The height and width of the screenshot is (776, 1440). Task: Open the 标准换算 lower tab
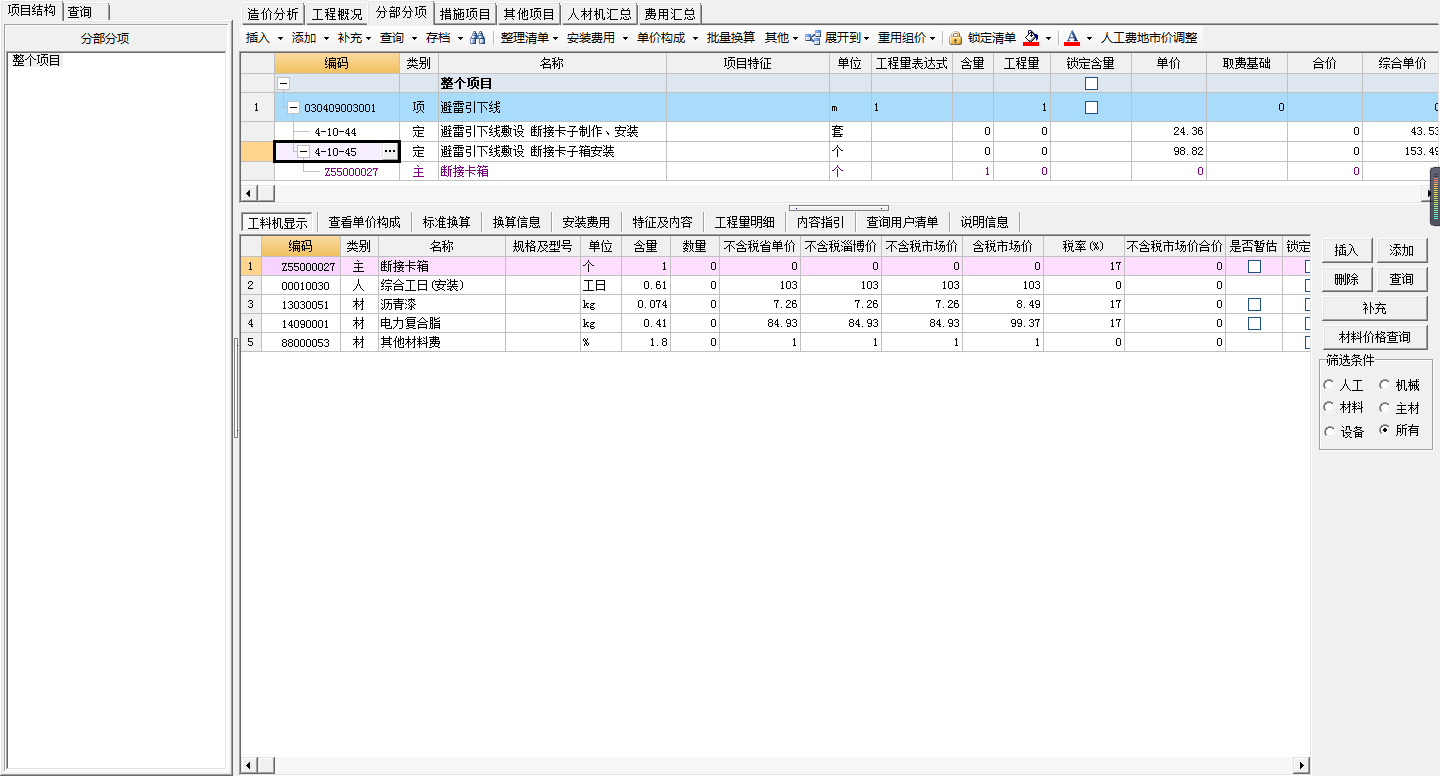446,222
